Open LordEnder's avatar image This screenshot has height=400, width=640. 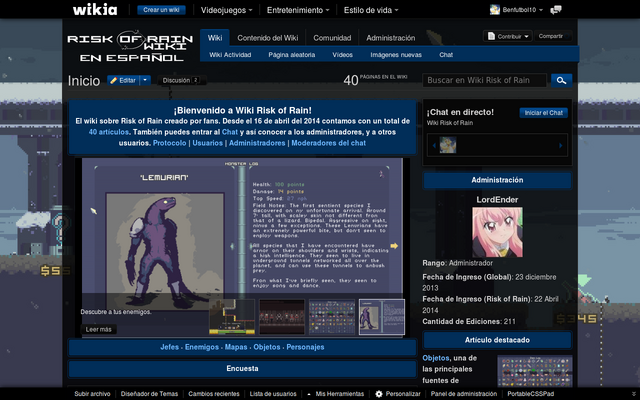tap(497, 232)
